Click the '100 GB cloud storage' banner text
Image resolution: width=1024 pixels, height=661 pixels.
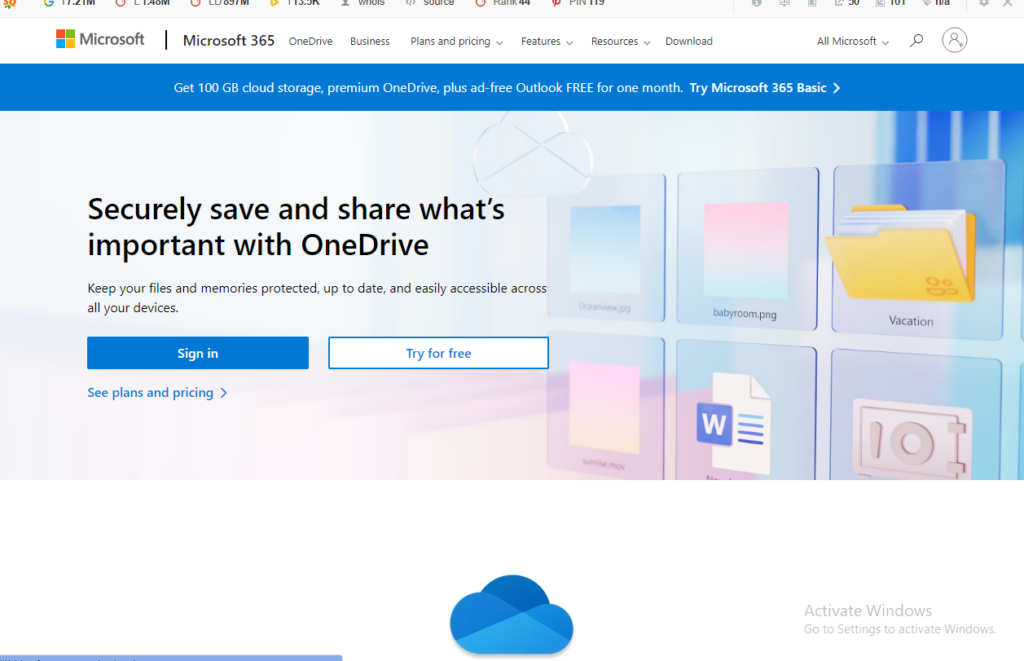click(x=428, y=88)
